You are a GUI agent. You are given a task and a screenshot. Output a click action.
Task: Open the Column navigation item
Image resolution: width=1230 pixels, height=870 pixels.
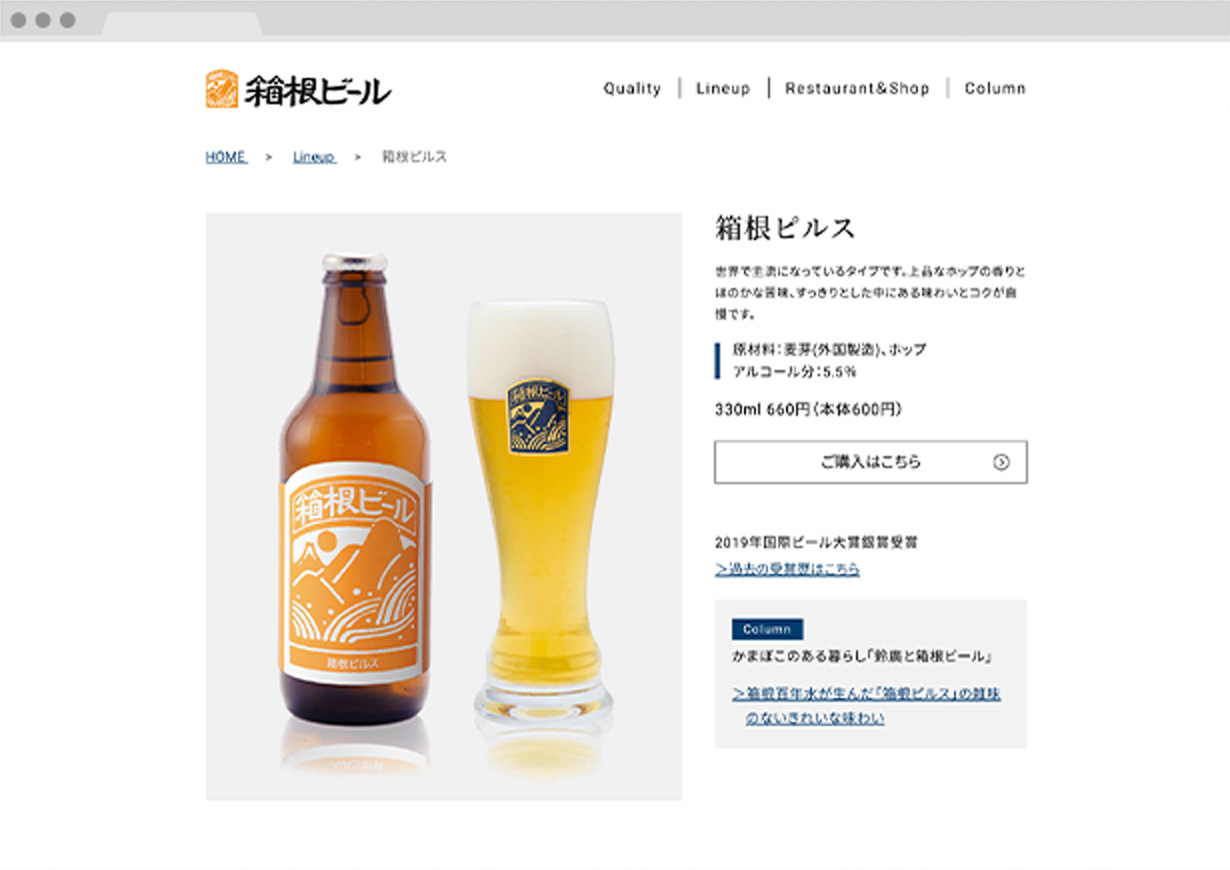(995, 88)
